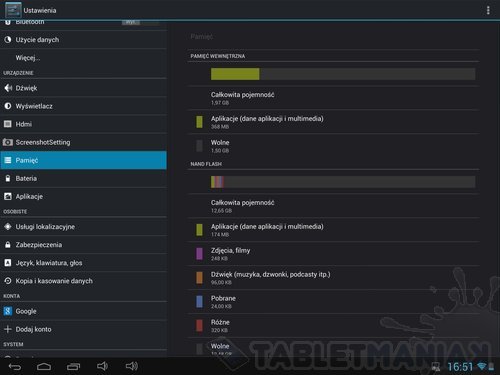Tap the plus icon for Dodaj konto
Viewport: 500px width, 375px height.
pos(8,329)
